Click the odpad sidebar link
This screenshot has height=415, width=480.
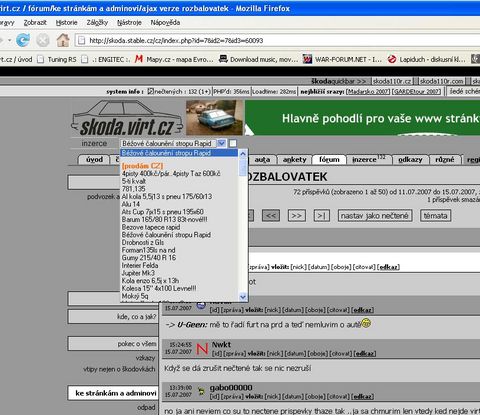tap(146, 407)
